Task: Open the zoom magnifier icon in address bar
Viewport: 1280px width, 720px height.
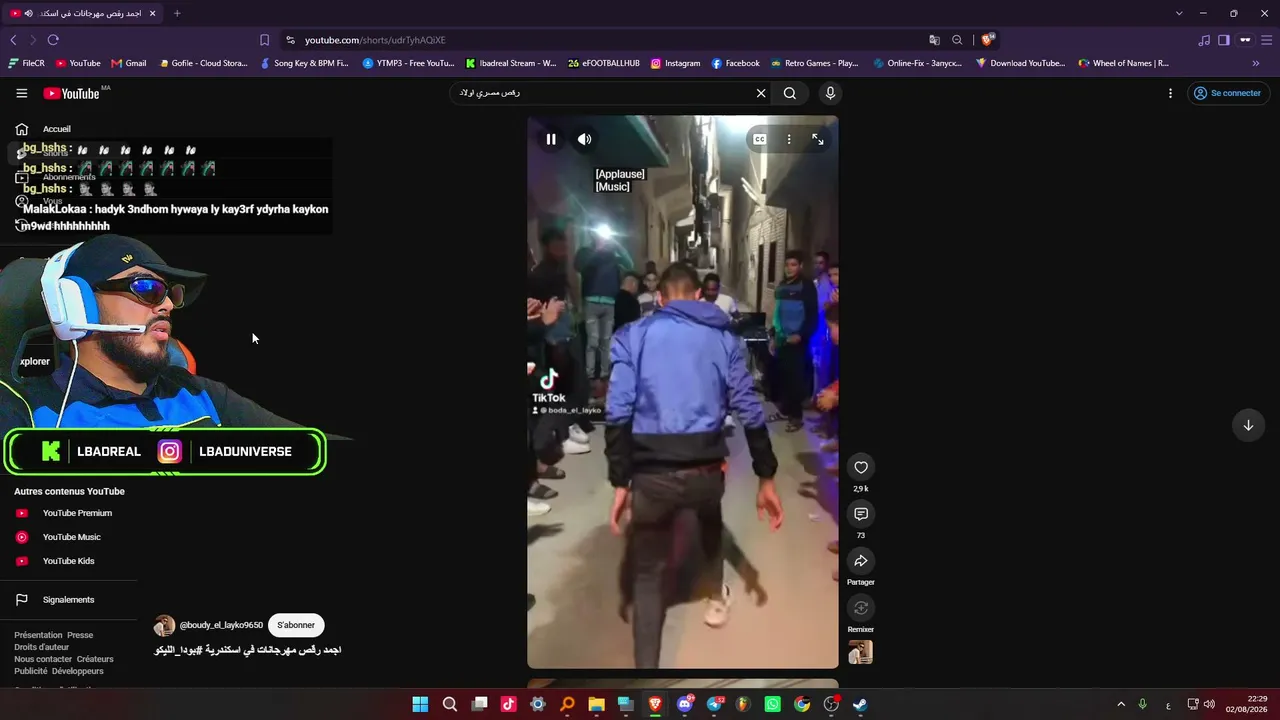Action: (957, 40)
